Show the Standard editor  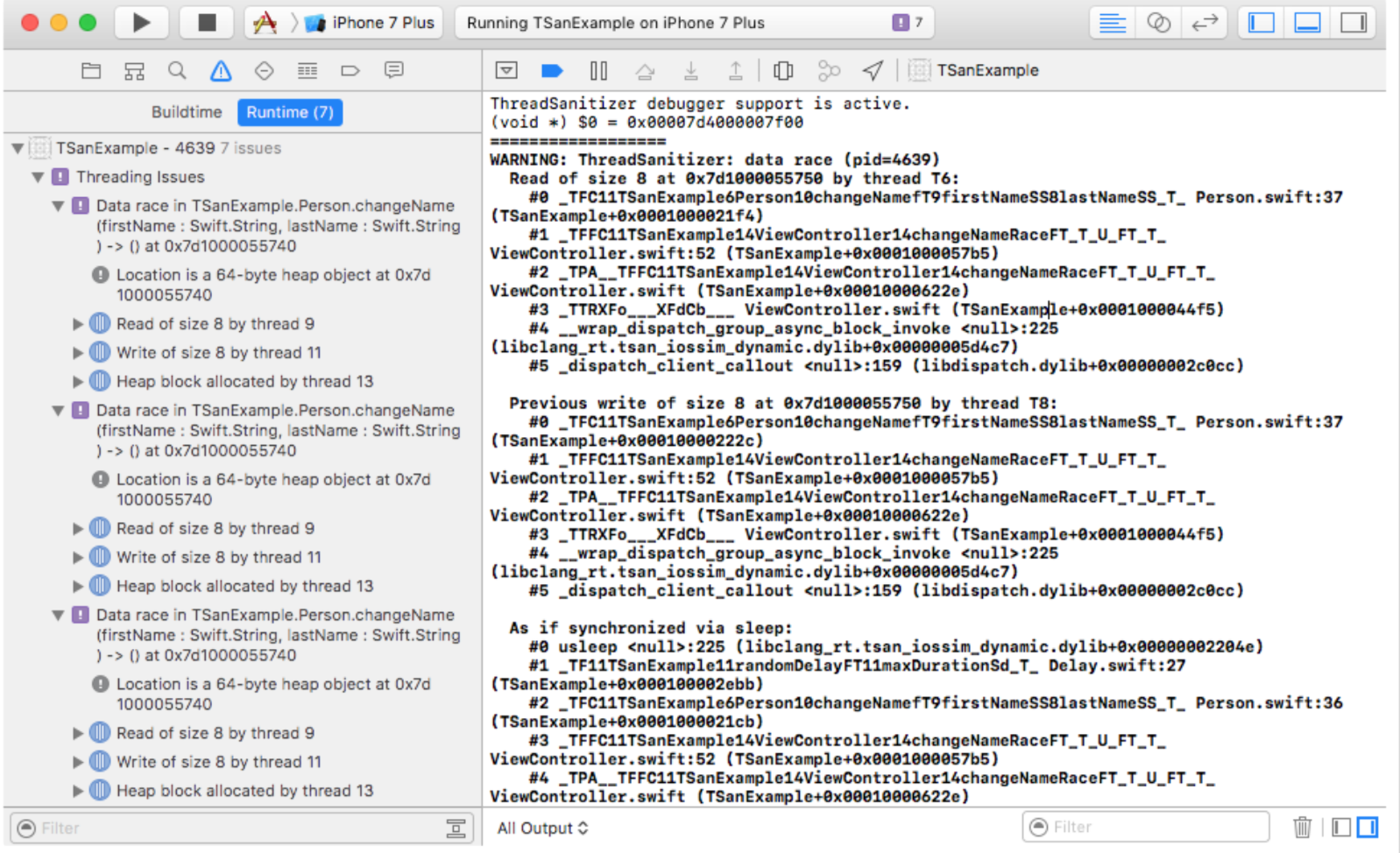tap(1113, 23)
